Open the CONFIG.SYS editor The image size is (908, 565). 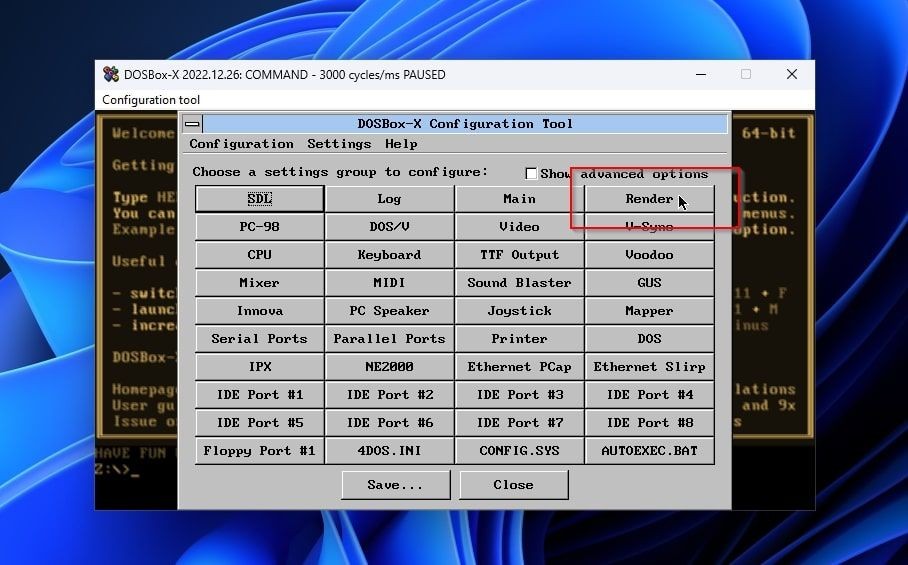tap(519, 451)
